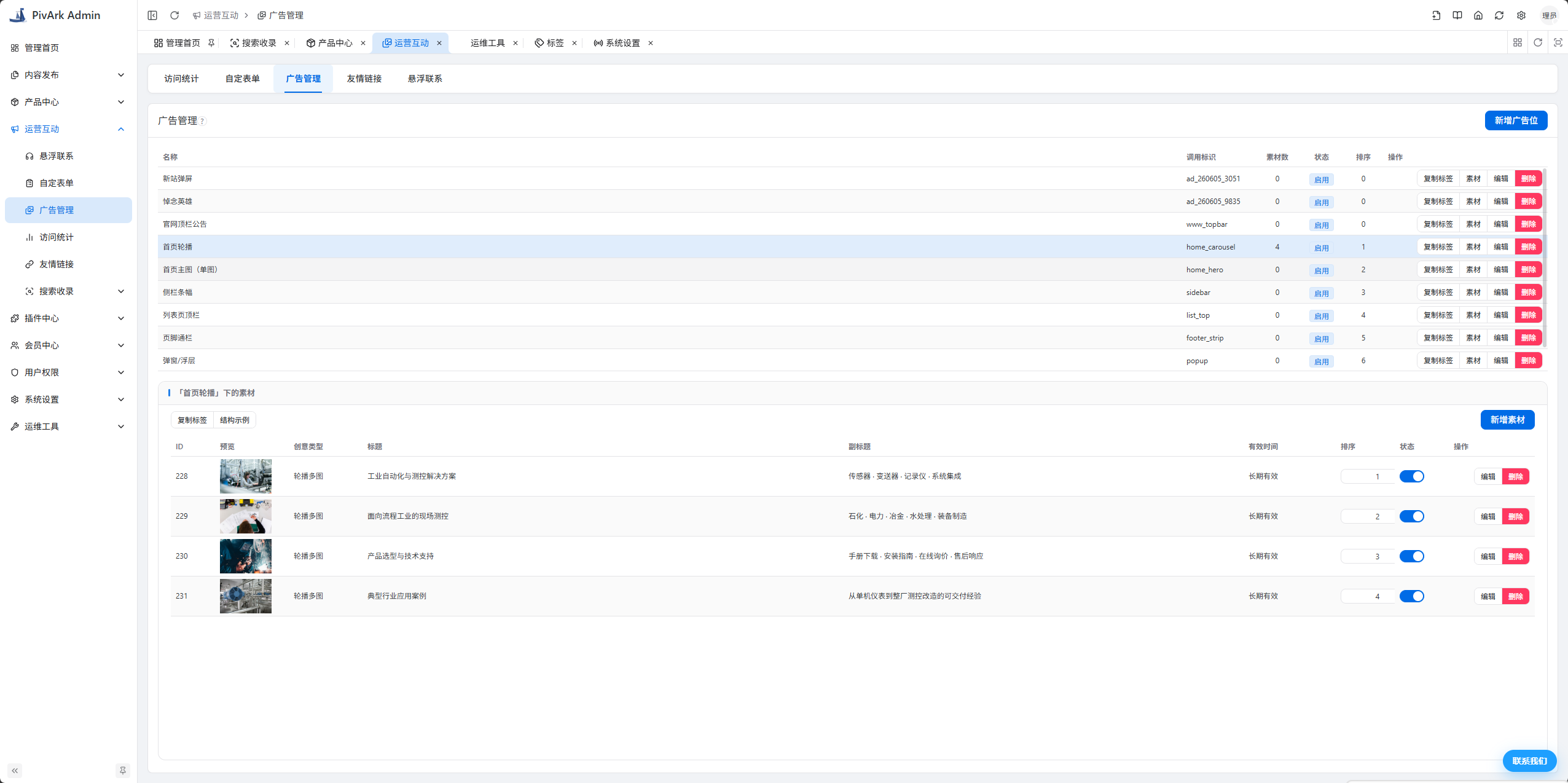Open the 运维工具 page tab
The image size is (1568, 783).
point(488,43)
